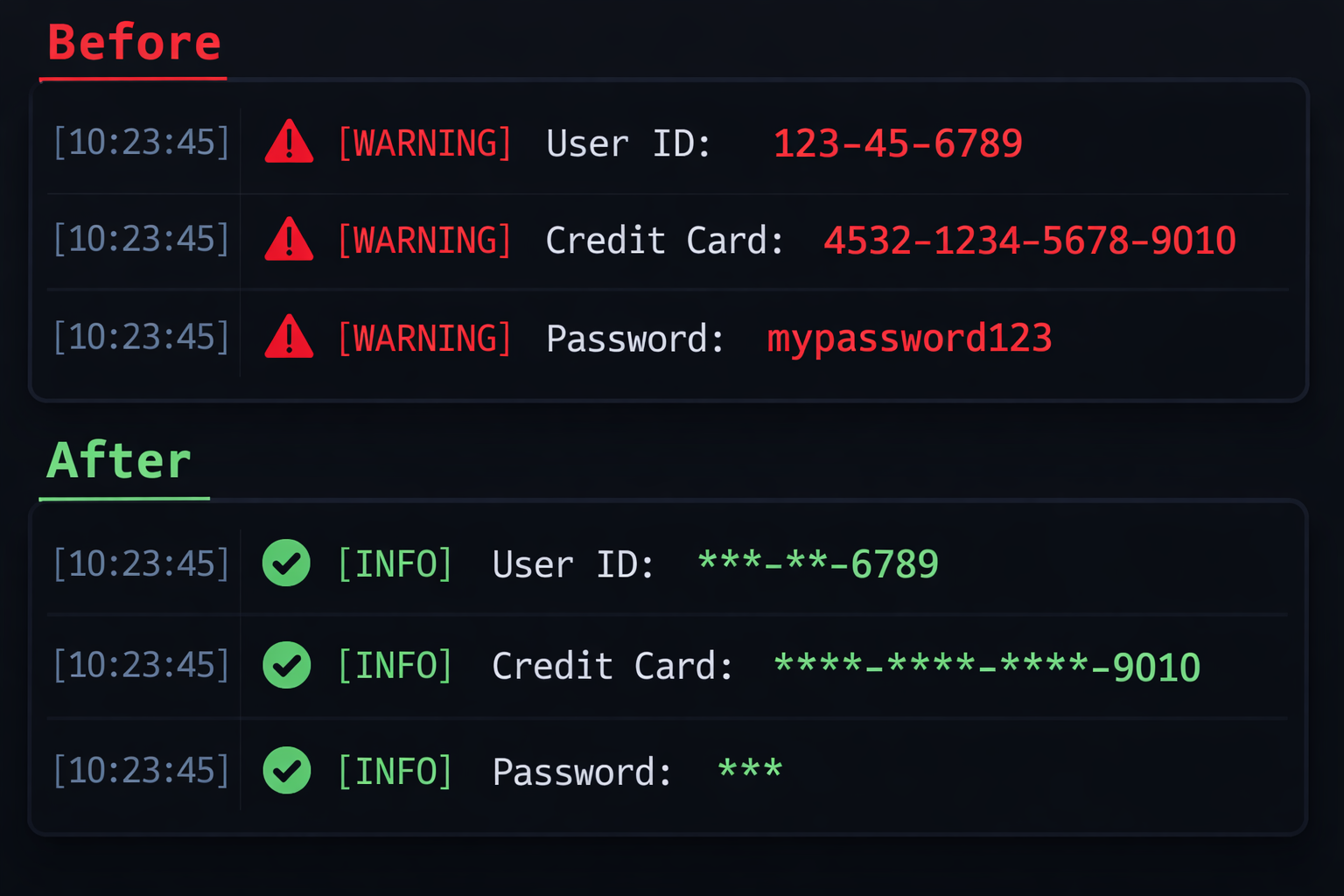Click the [INFO] tag on the masked Credit Card row
The width and height of the screenshot is (1344, 896).
(395, 666)
